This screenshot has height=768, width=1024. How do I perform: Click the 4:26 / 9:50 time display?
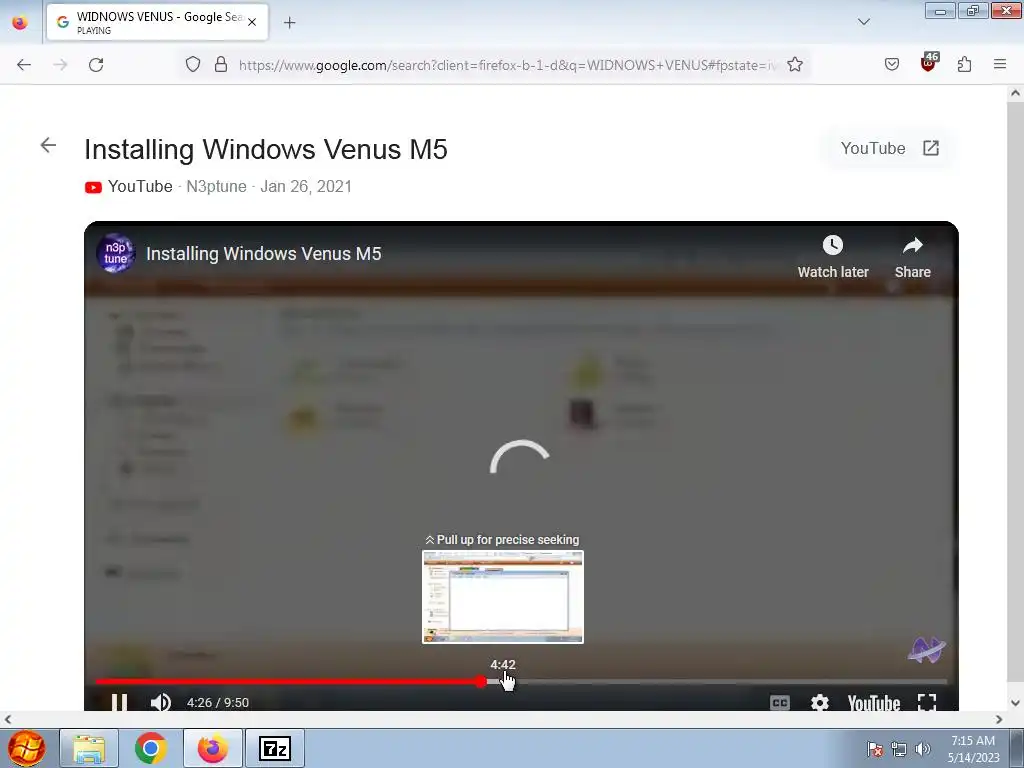[217, 703]
